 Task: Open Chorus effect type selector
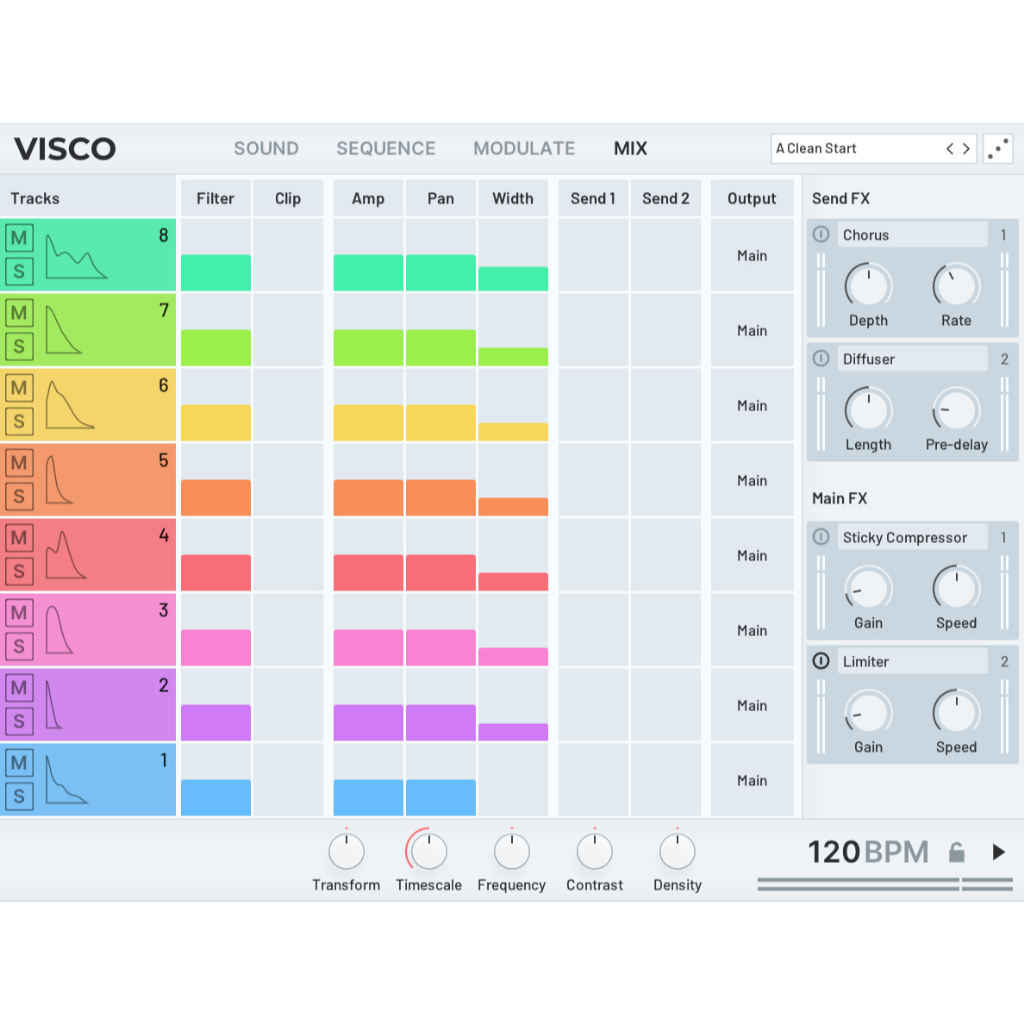pos(912,234)
